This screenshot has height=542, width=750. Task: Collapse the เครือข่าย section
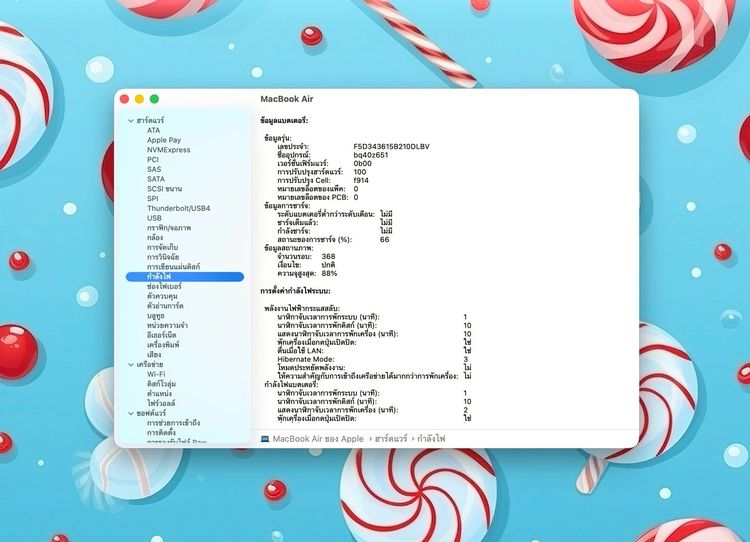[x=130, y=364]
